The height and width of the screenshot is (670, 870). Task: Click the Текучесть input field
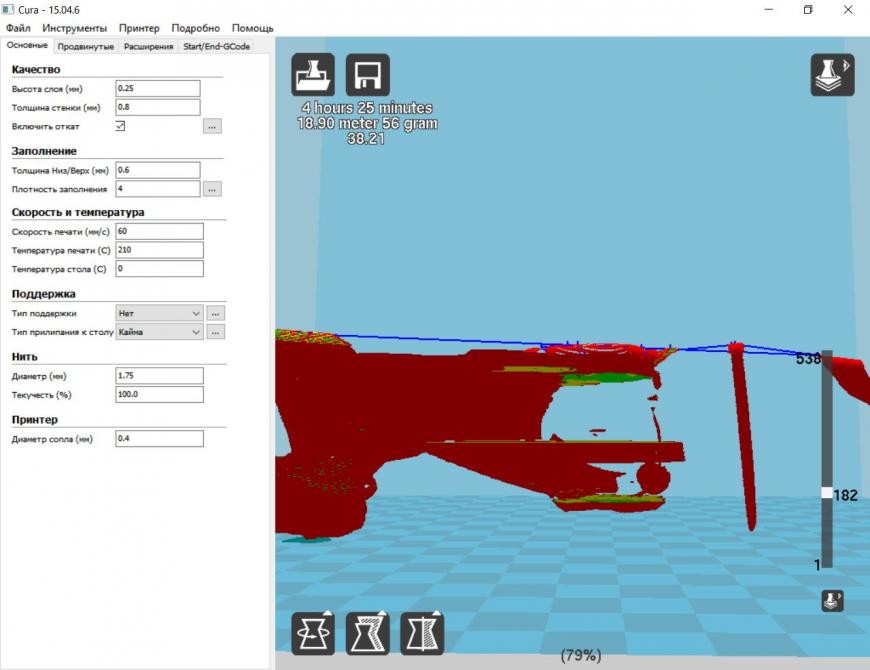click(x=159, y=394)
